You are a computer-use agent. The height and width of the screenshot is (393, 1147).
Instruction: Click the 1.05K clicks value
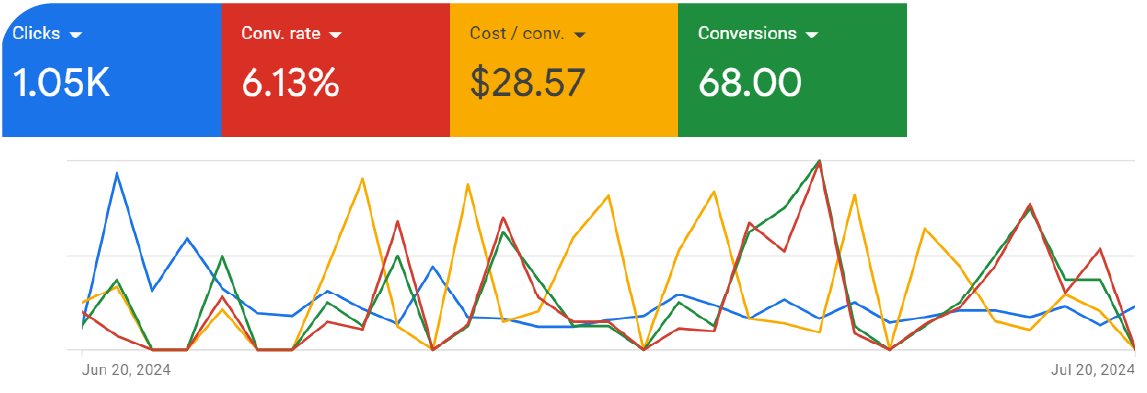[61, 83]
